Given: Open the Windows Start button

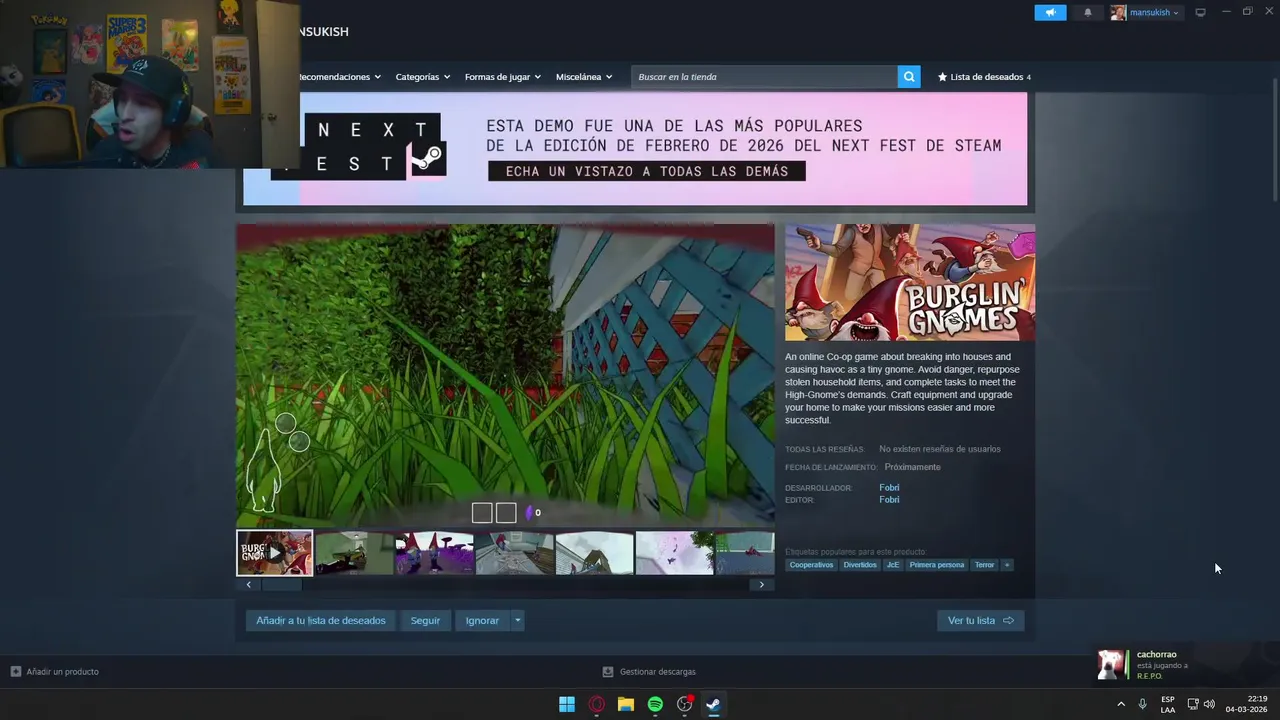Looking at the screenshot, I should 567,704.
